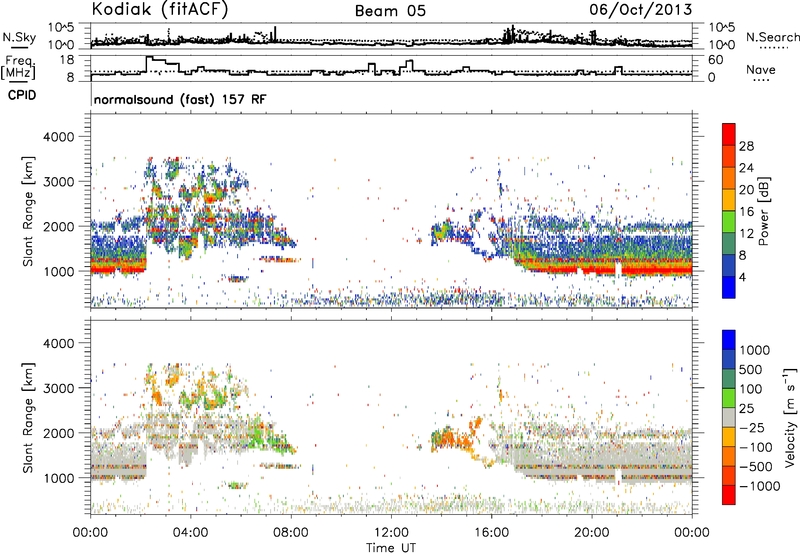Click velocity colorbar value '1000'
Image resolution: width=800 pixels, height=554 pixels.
754,350
